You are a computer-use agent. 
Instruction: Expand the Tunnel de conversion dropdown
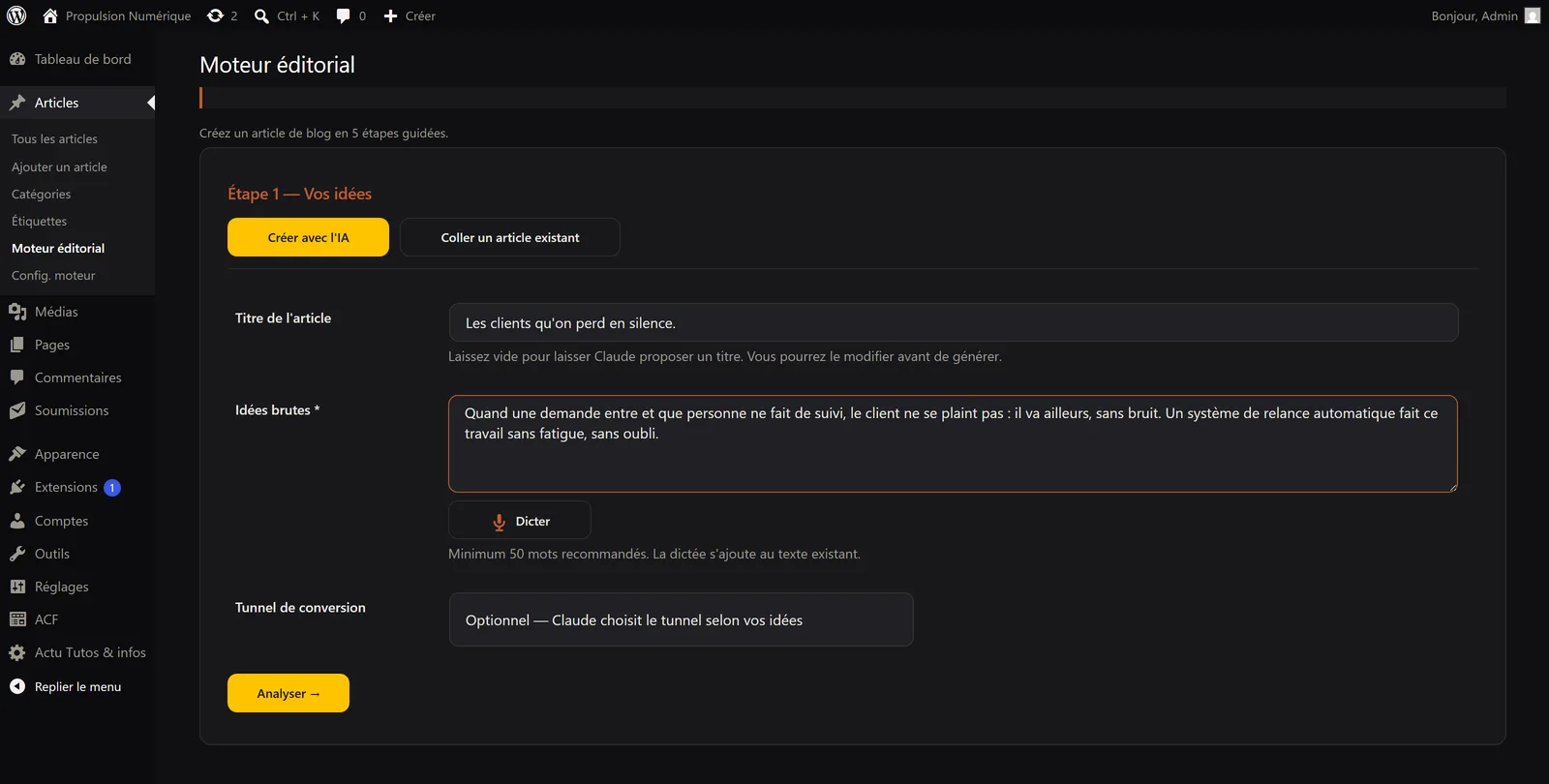click(681, 619)
